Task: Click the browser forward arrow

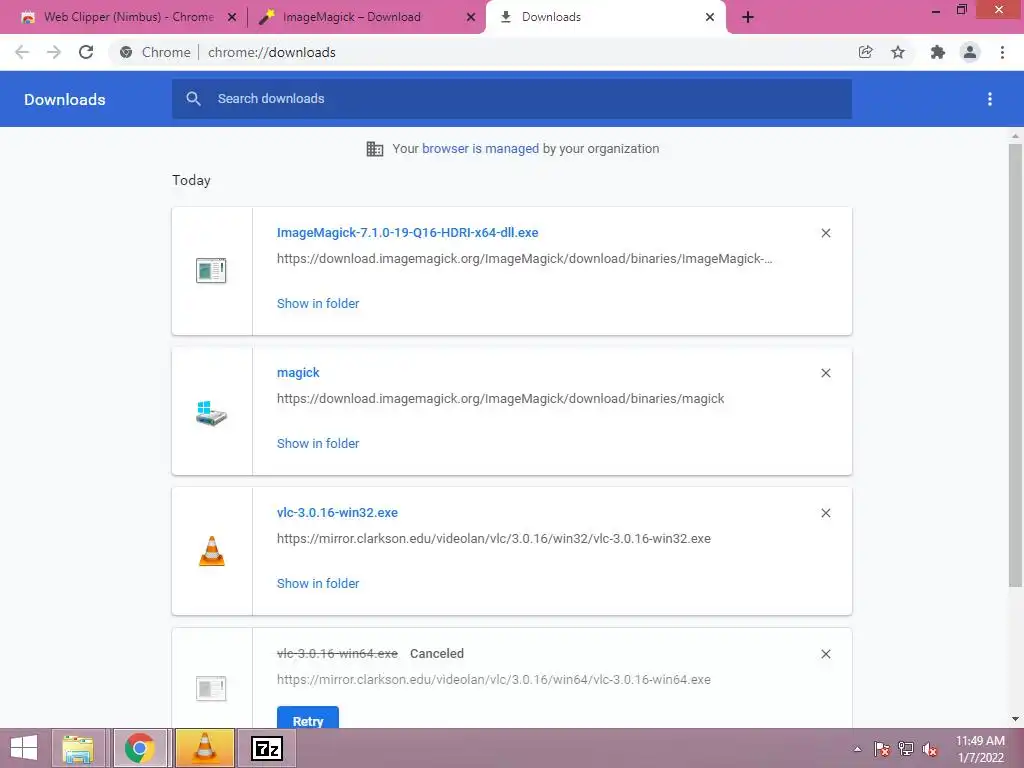Action: click(54, 52)
